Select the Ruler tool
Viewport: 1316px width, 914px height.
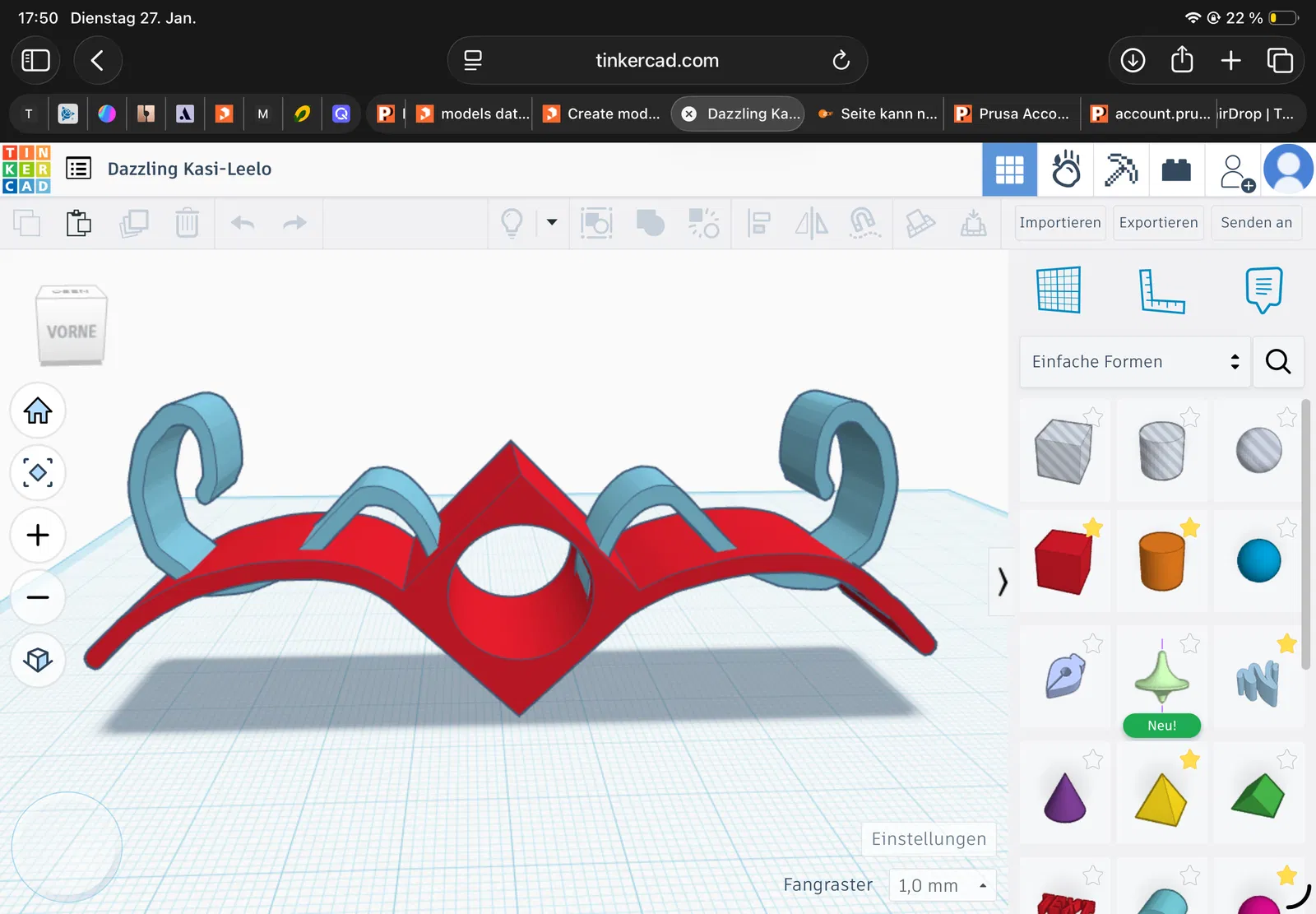(1161, 291)
